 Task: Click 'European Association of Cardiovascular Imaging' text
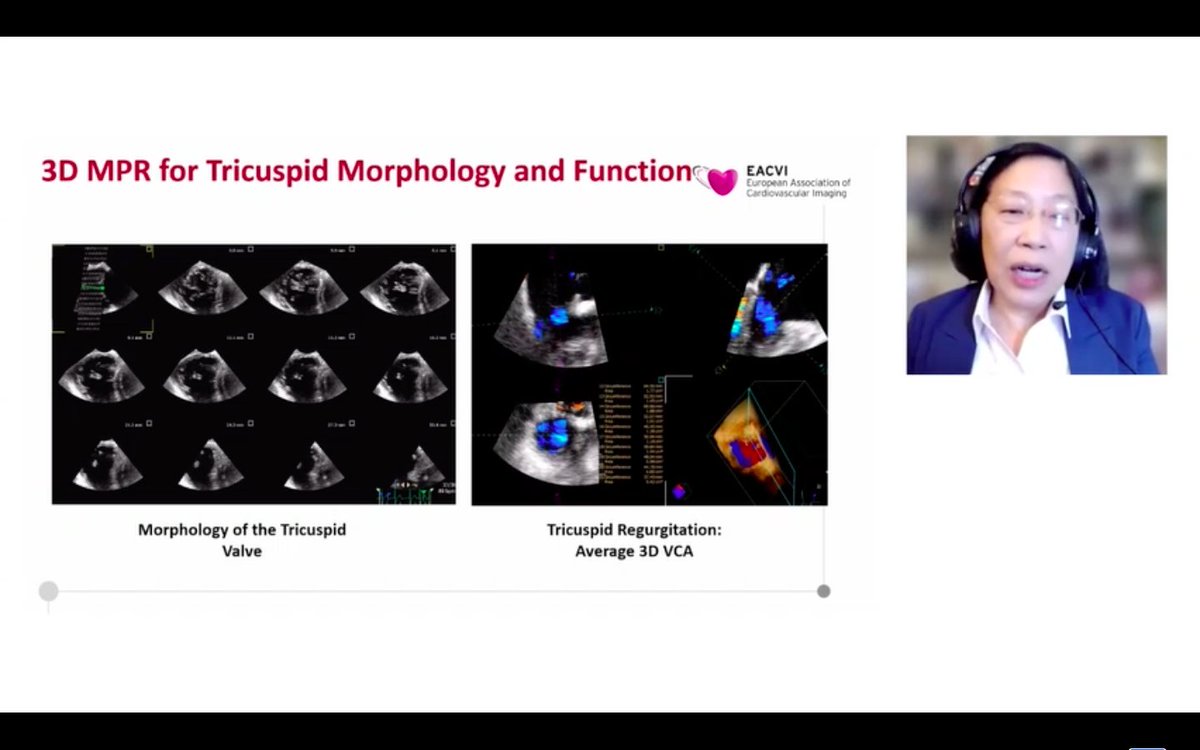[797, 188]
